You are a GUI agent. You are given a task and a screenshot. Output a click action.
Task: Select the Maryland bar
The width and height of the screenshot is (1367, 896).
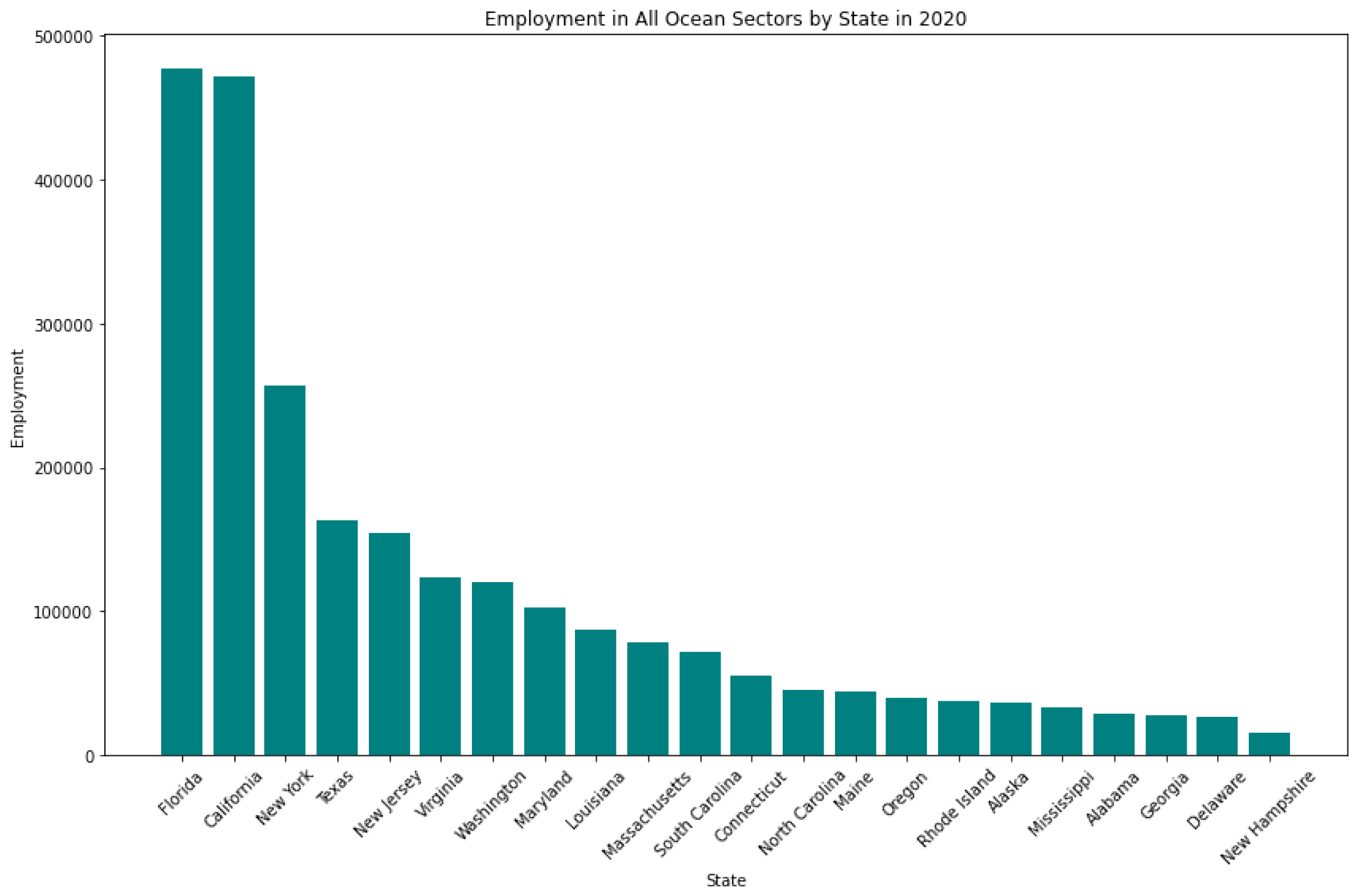pos(544,681)
